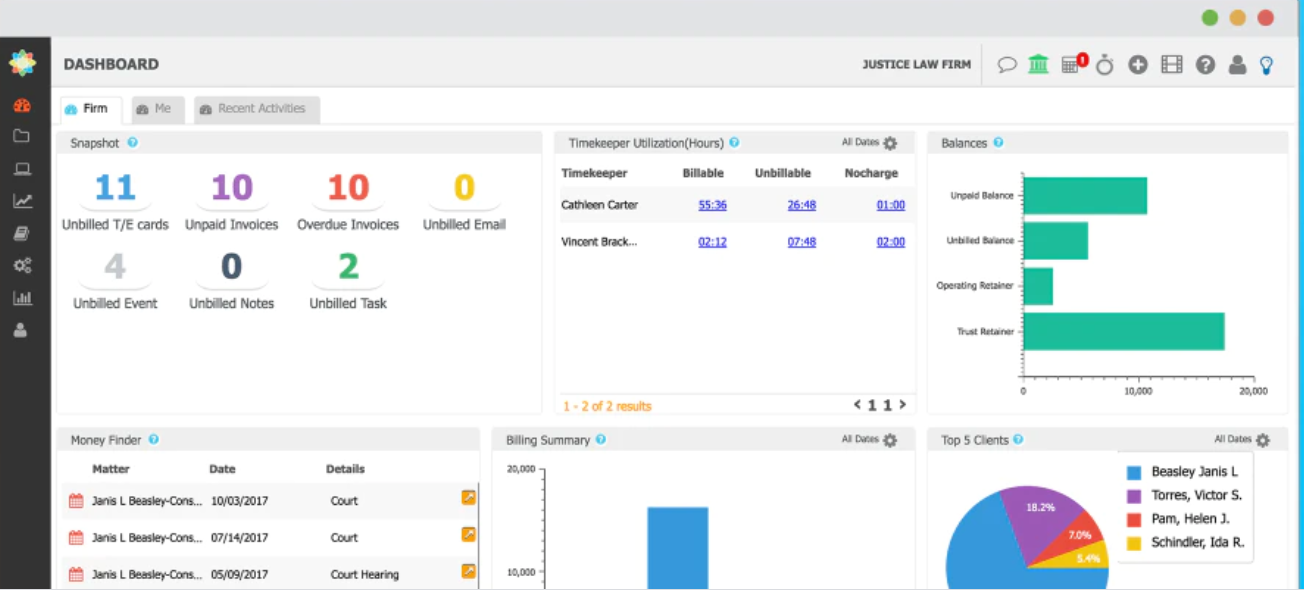Open the film strip video icon
Screen dimensions: 1304x592
coord(1172,65)
